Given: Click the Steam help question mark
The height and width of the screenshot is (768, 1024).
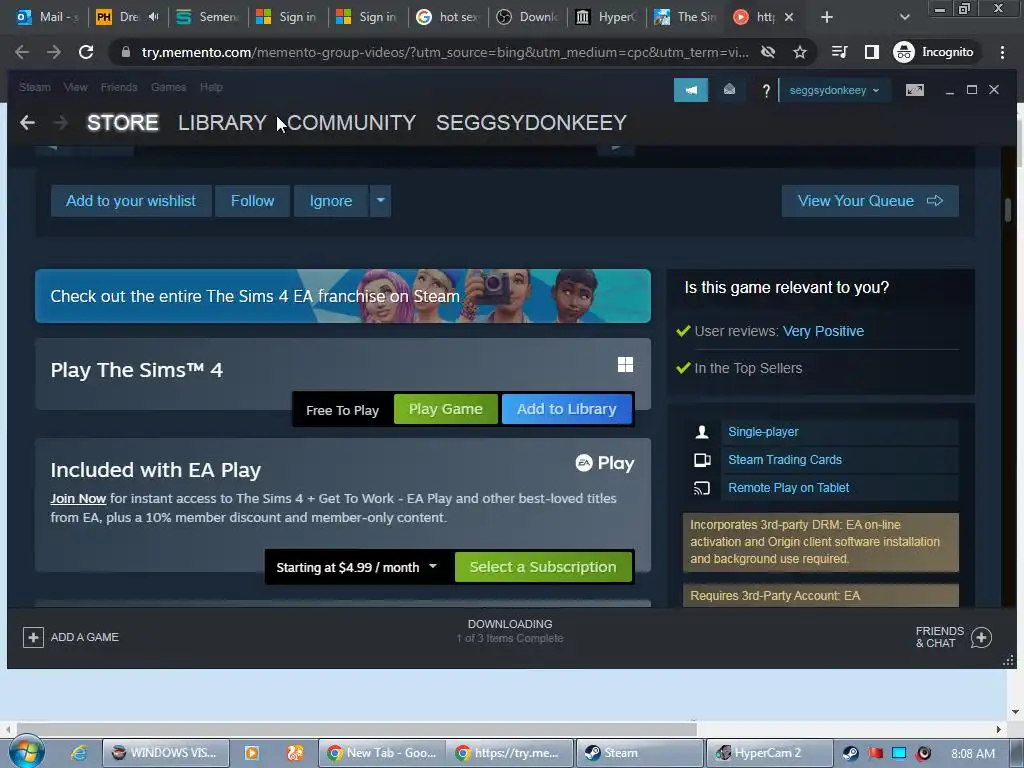Looking at the screenshot, I should pyautogui.click(x=766, y=90).
